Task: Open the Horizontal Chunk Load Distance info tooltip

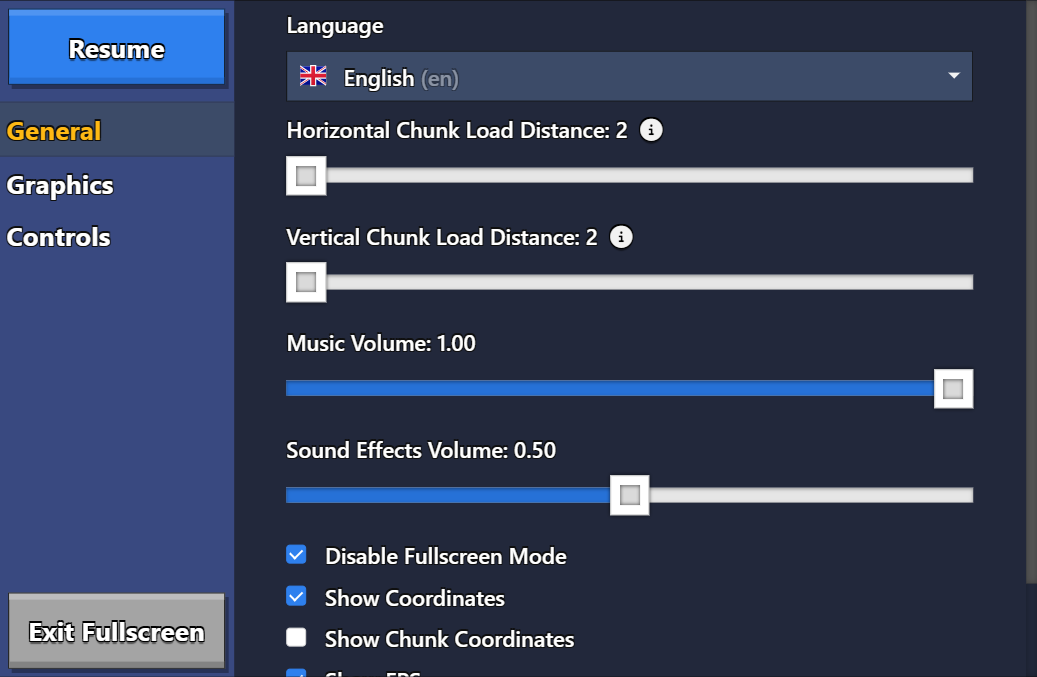Action: coord(651,130)
